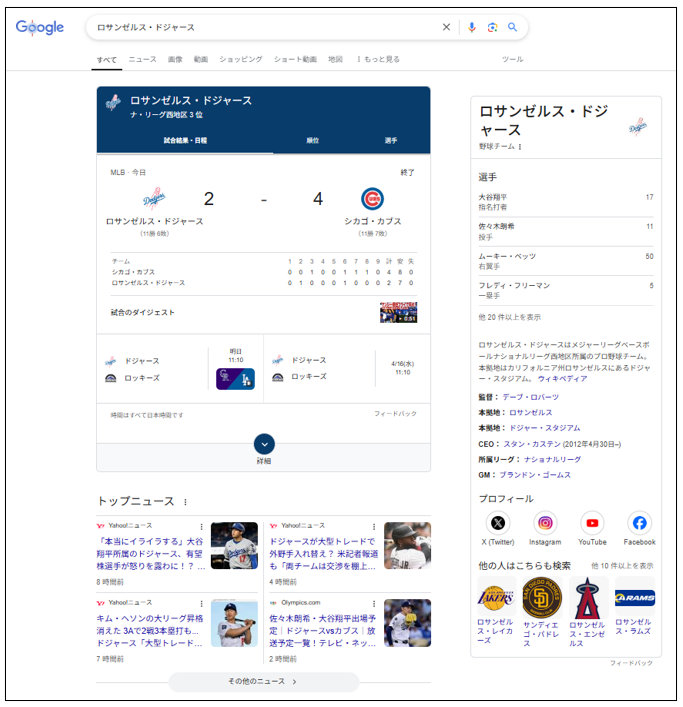Open player ムーキー・ベッツ in the roster list
Screen dimensions: 683x707
[566, 261]
